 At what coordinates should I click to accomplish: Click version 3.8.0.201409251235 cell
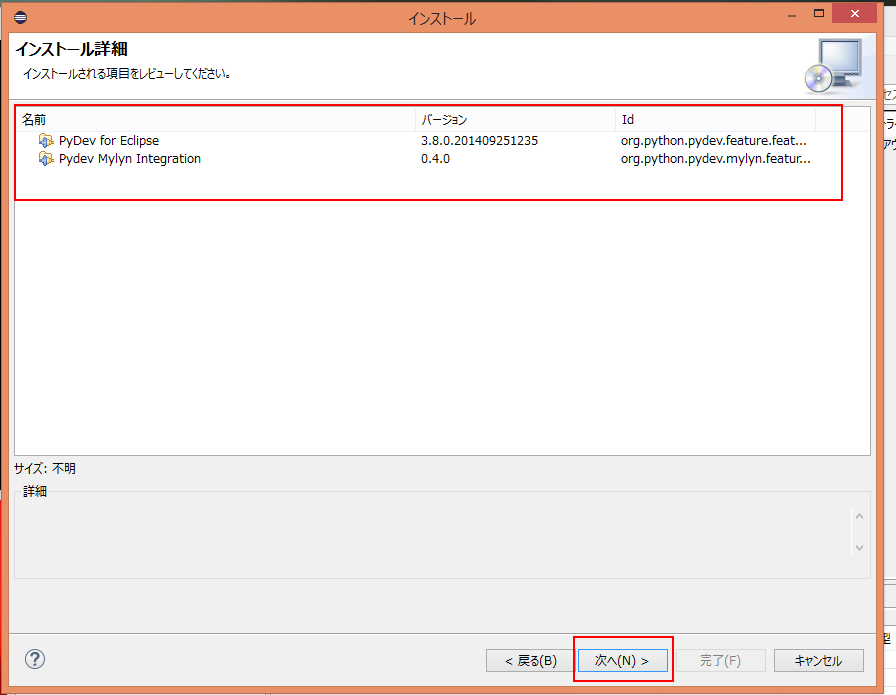[479, 141]
